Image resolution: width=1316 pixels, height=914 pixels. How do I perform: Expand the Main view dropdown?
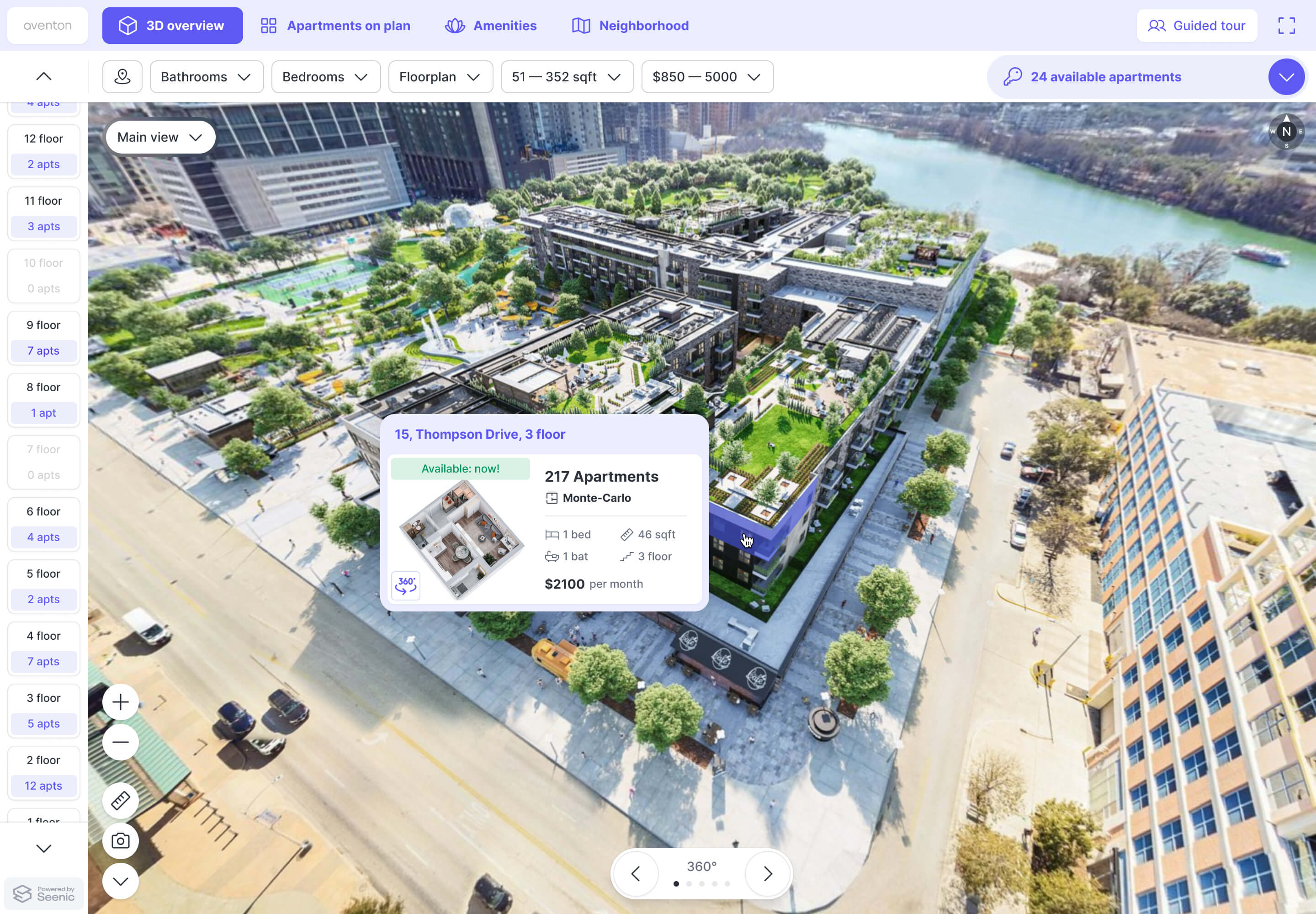160,138
